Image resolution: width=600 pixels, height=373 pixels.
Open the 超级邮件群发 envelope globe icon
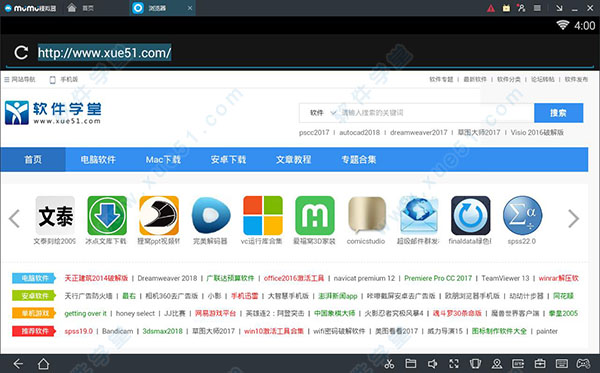pyautogui.click(x=419, y=215)
